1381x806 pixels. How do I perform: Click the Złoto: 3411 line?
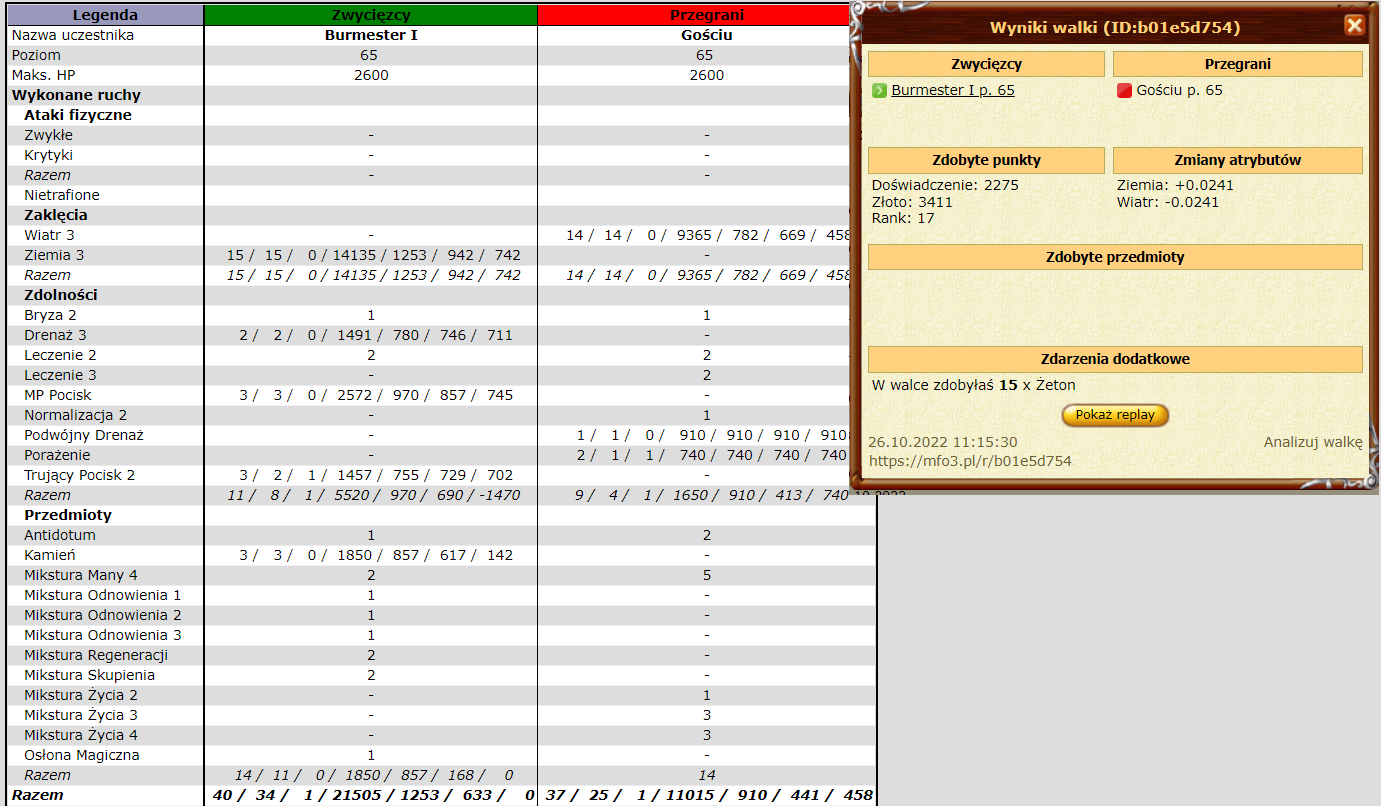point(912,202)
